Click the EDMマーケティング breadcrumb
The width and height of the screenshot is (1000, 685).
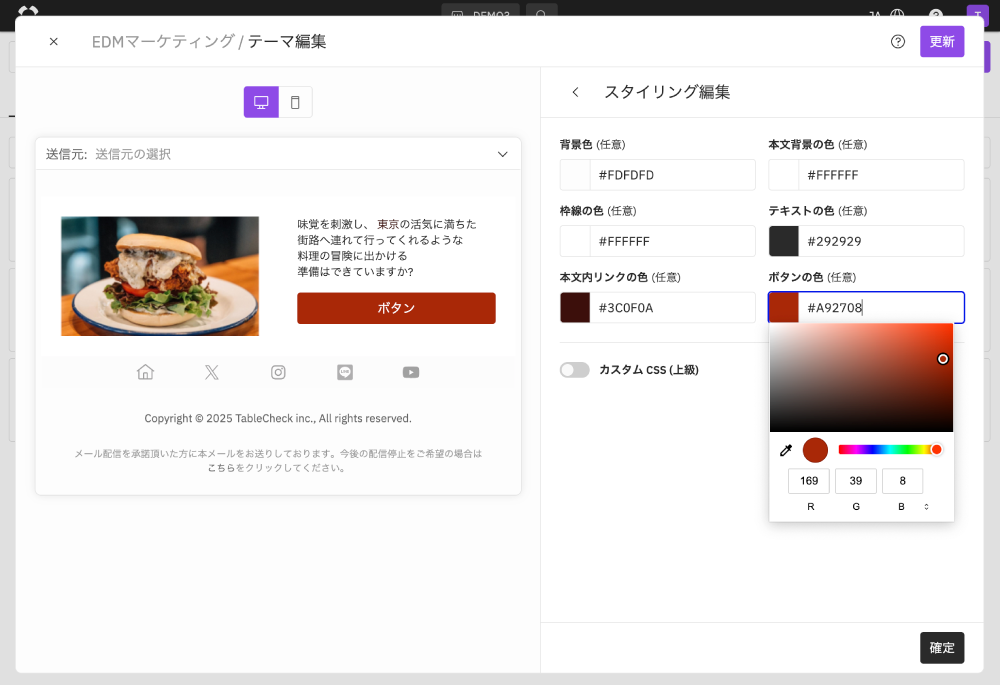(163, 41)
